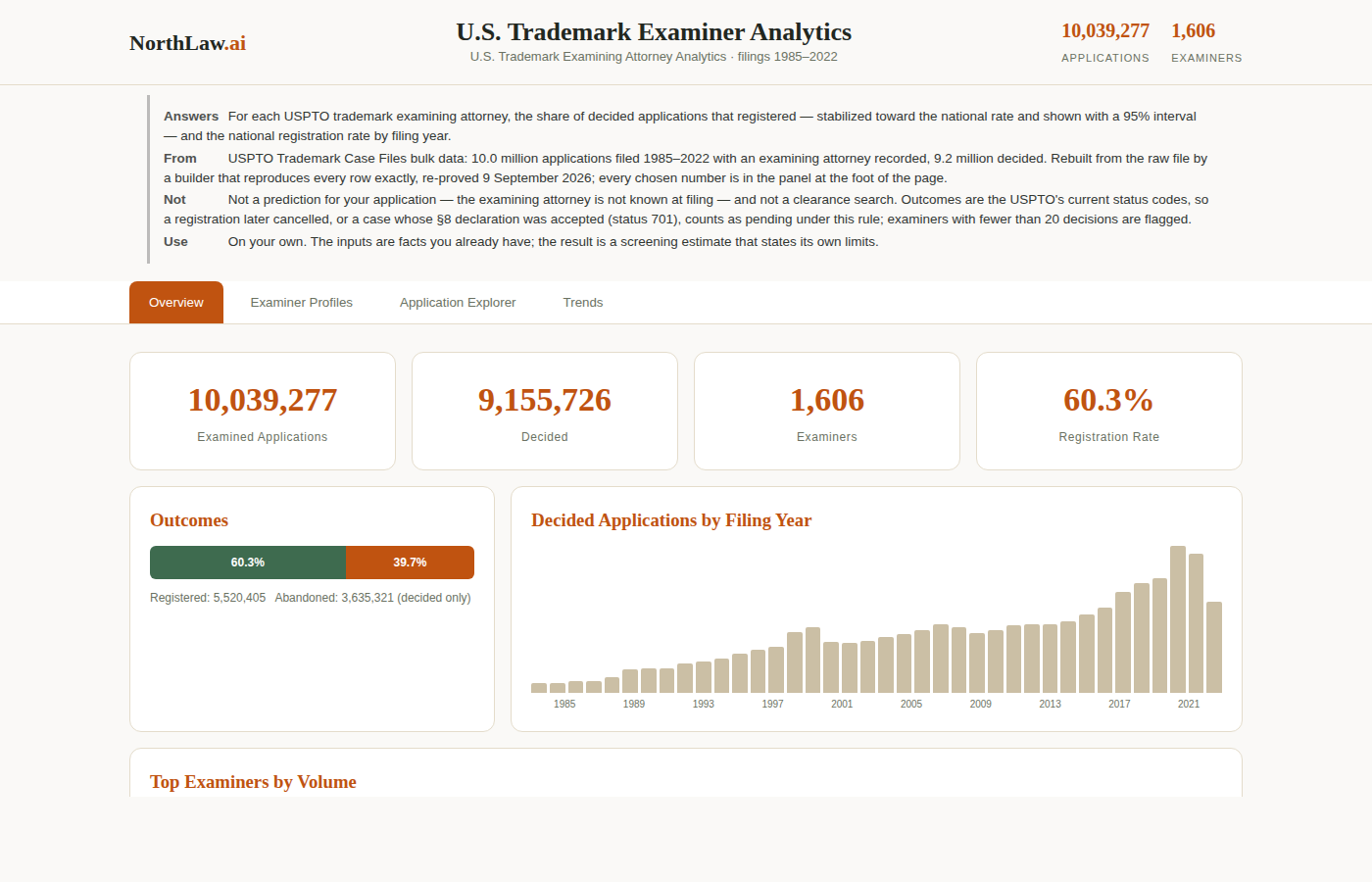Switch to the Examiner Profiles tab
This screenshot has width=1372, height=882.
tap(301, 302)
